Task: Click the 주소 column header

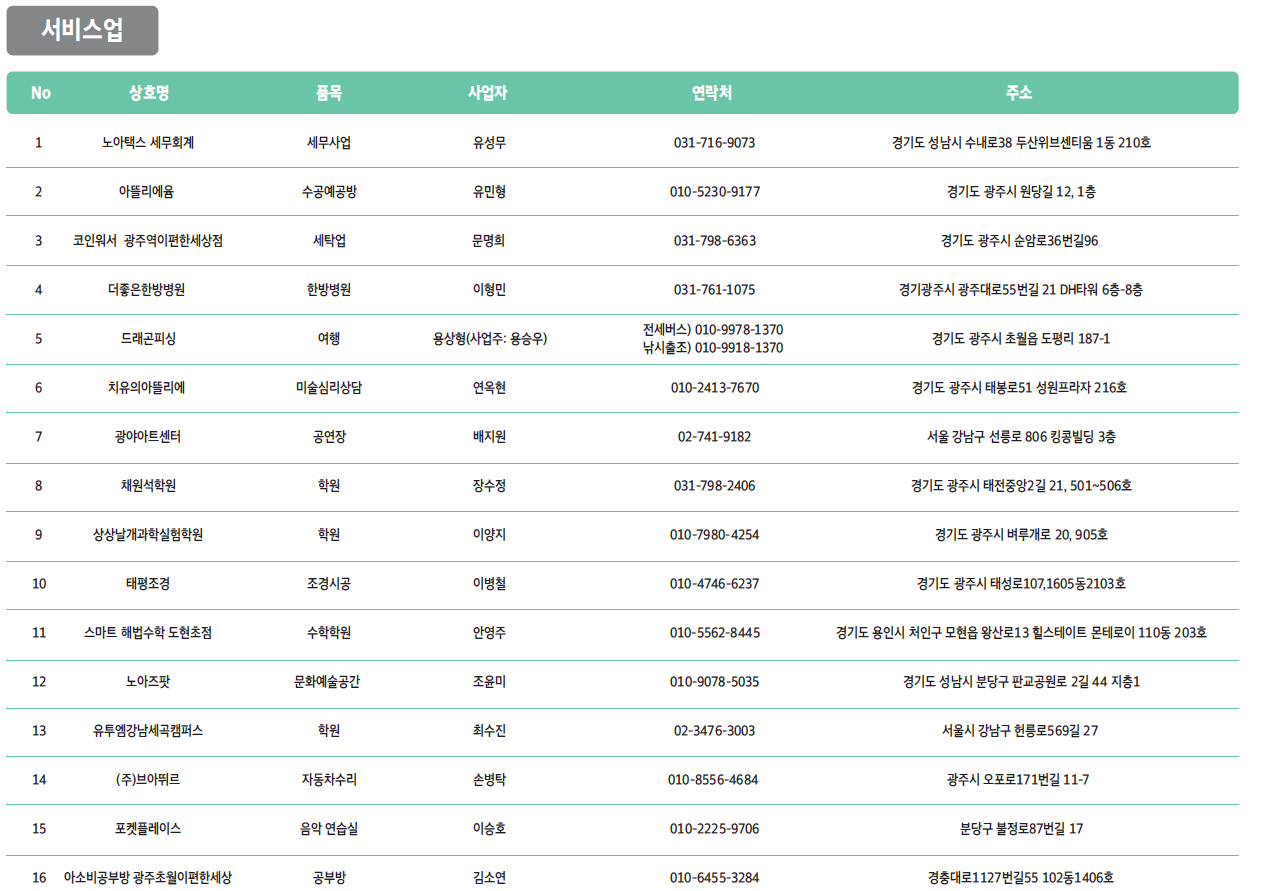Action: coord(1019,93)
